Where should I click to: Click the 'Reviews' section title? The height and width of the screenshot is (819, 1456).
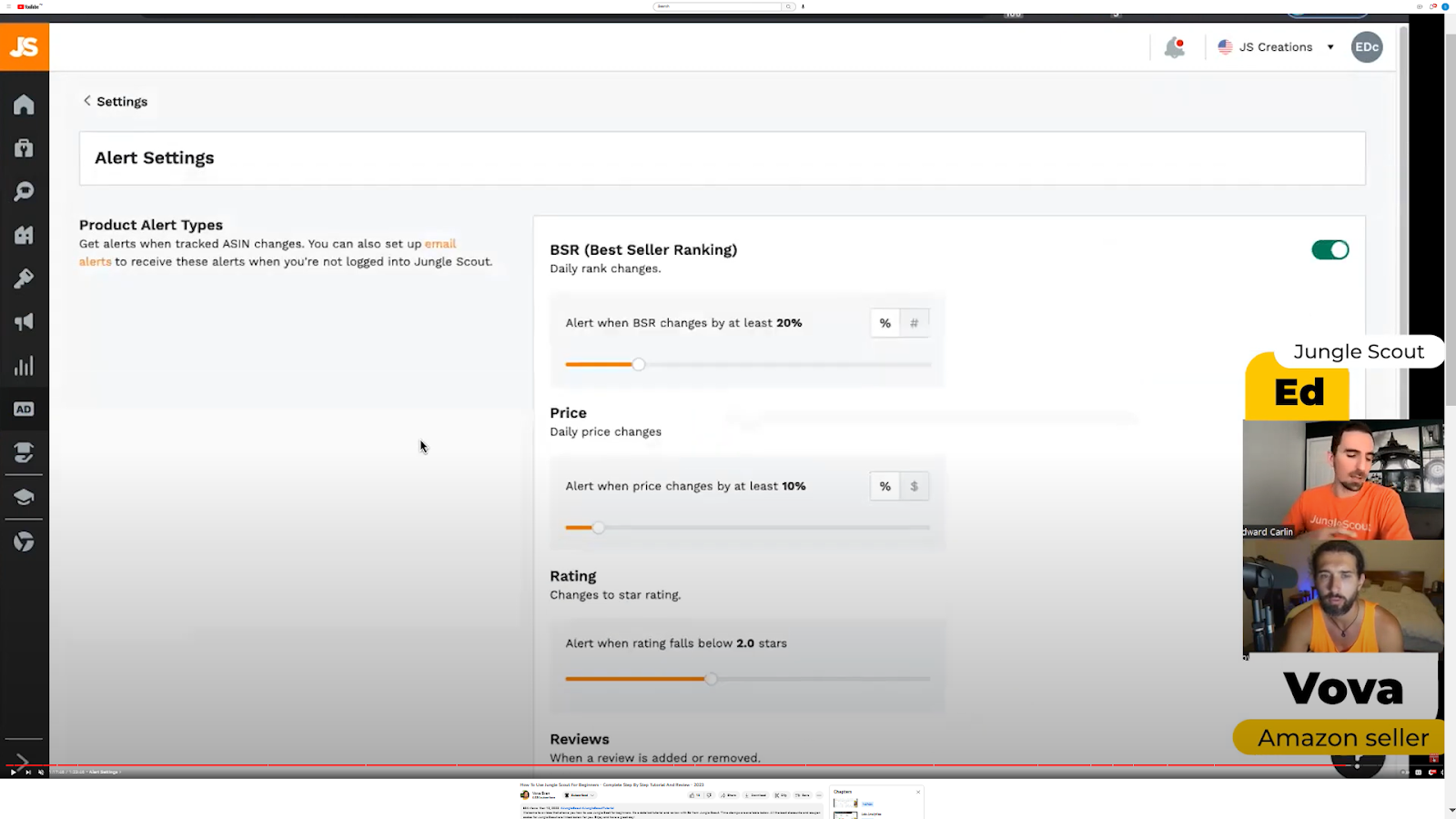580,740
